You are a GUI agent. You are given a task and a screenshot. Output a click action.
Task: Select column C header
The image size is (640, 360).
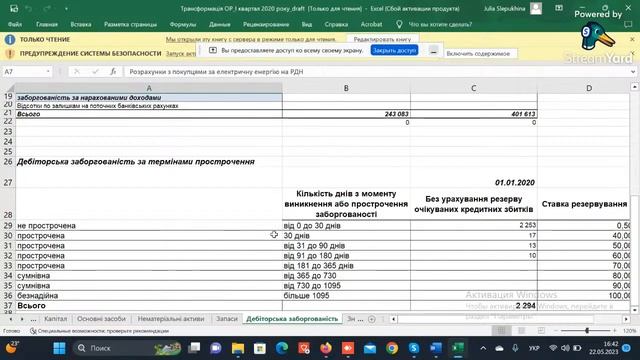tap(473, 88)
